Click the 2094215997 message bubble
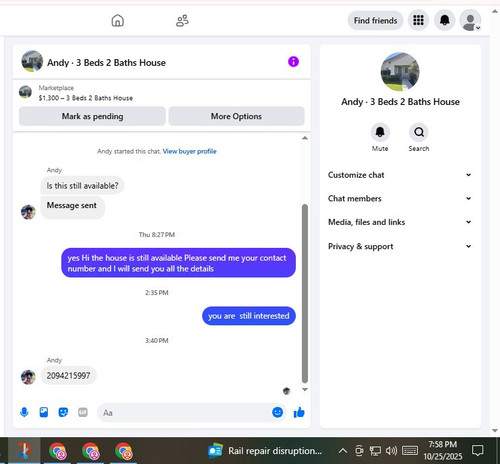This screenshot has height=464, width=500. click(x=68, y=376)
